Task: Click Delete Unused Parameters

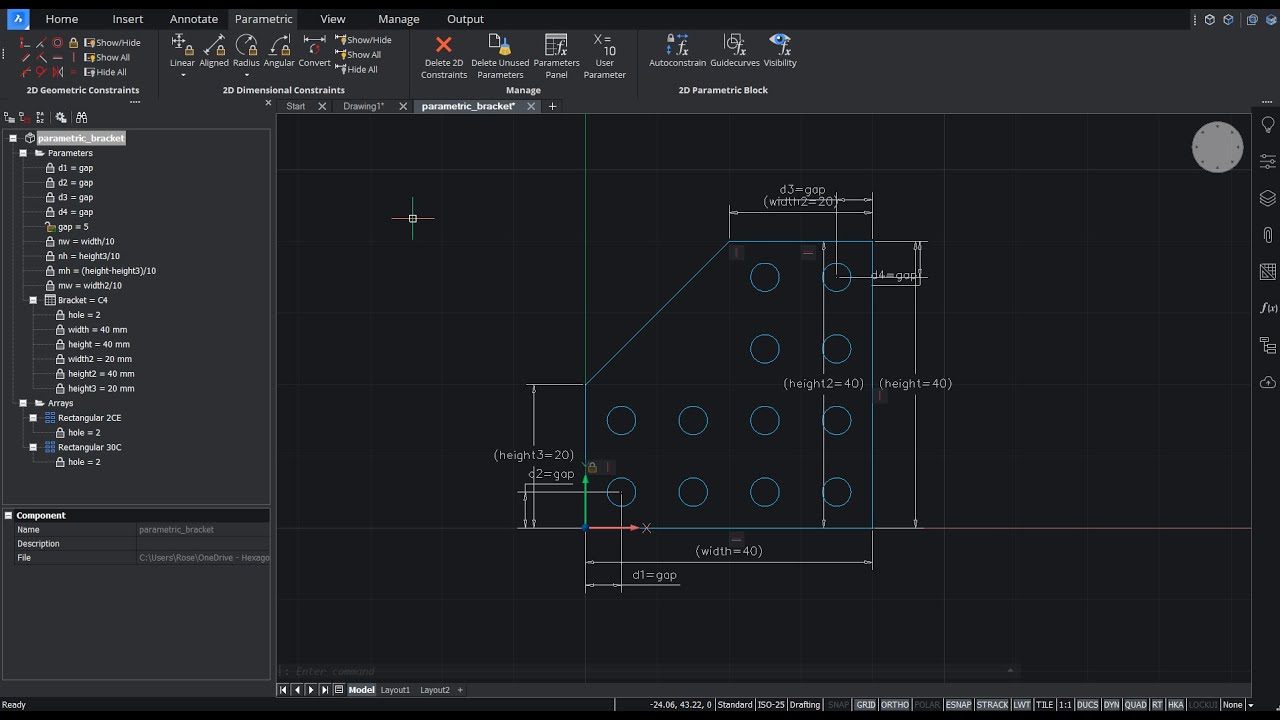Action: click(x=500, y=57)
